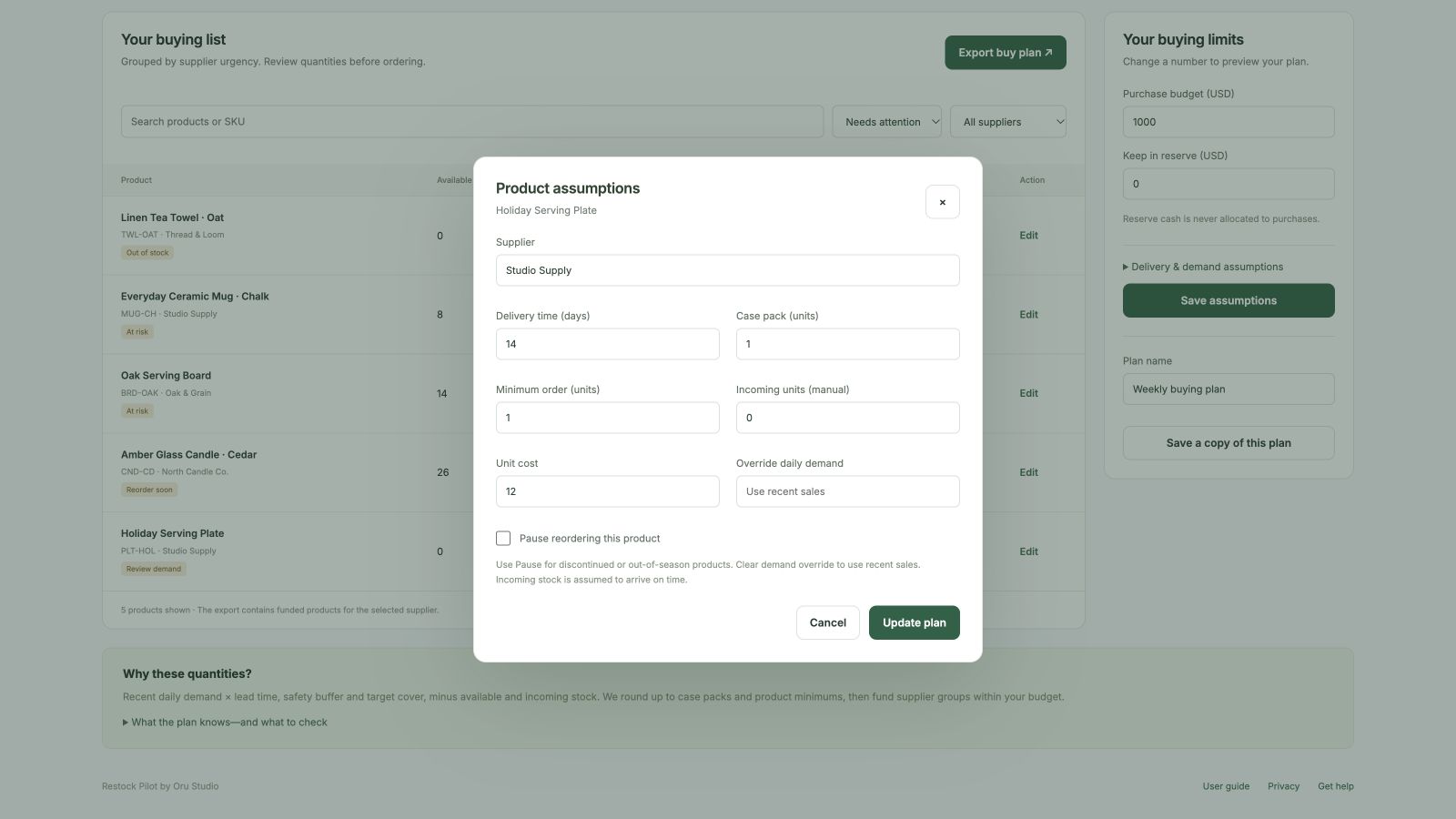
Task: Open the Privacy link
Action: pyautogui.click(x=1283, y=786)
